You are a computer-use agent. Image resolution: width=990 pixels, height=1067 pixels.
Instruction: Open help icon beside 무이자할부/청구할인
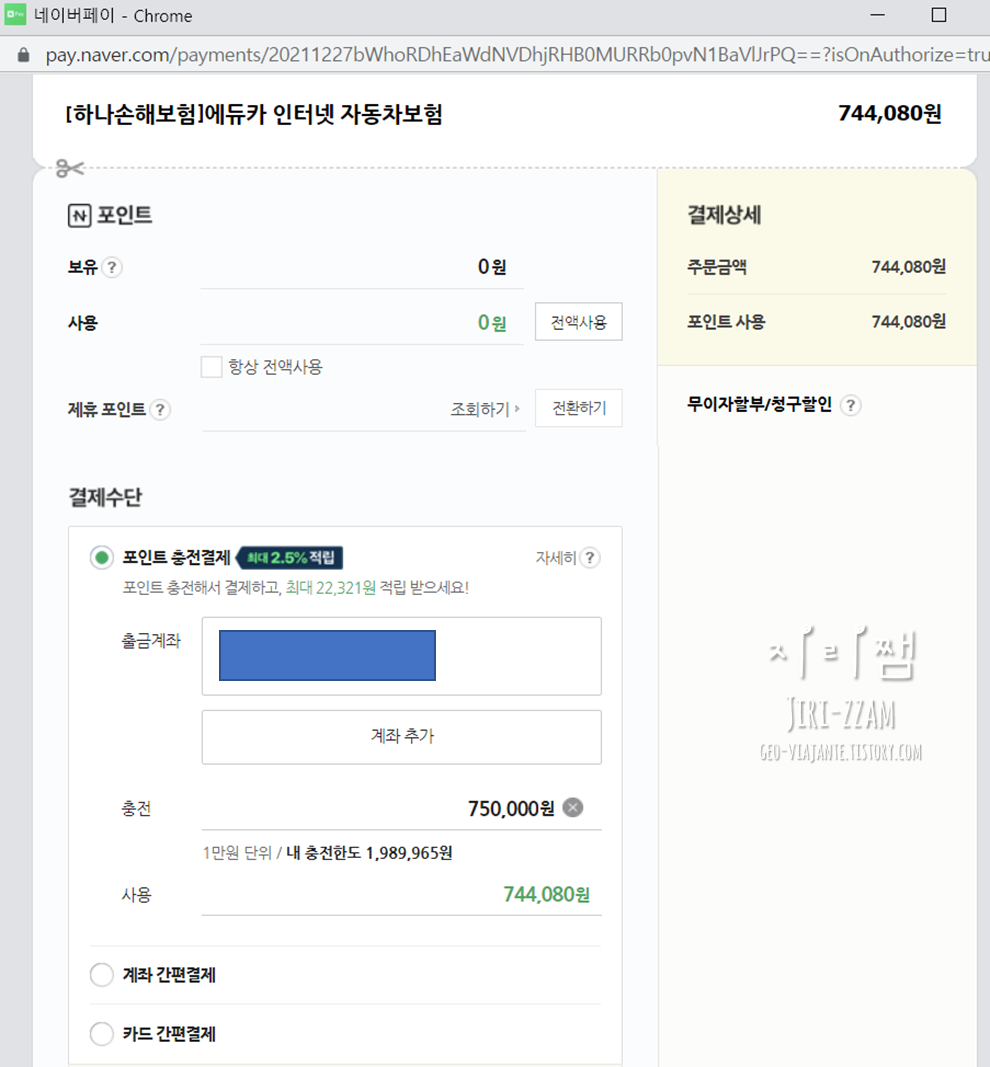click(851, 405)
